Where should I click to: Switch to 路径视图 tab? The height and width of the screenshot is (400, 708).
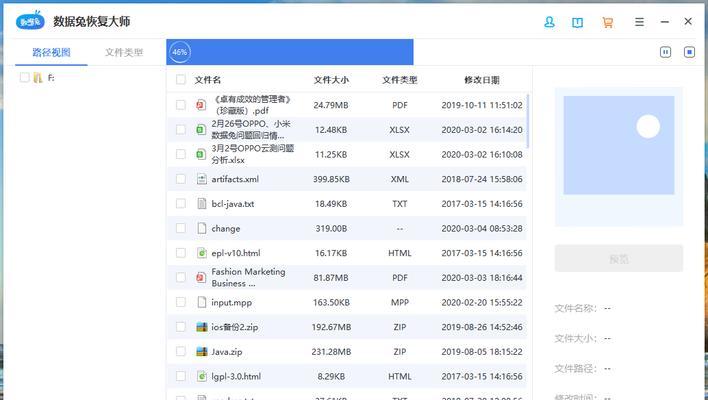pyautogui.click(x=51, y=52)
